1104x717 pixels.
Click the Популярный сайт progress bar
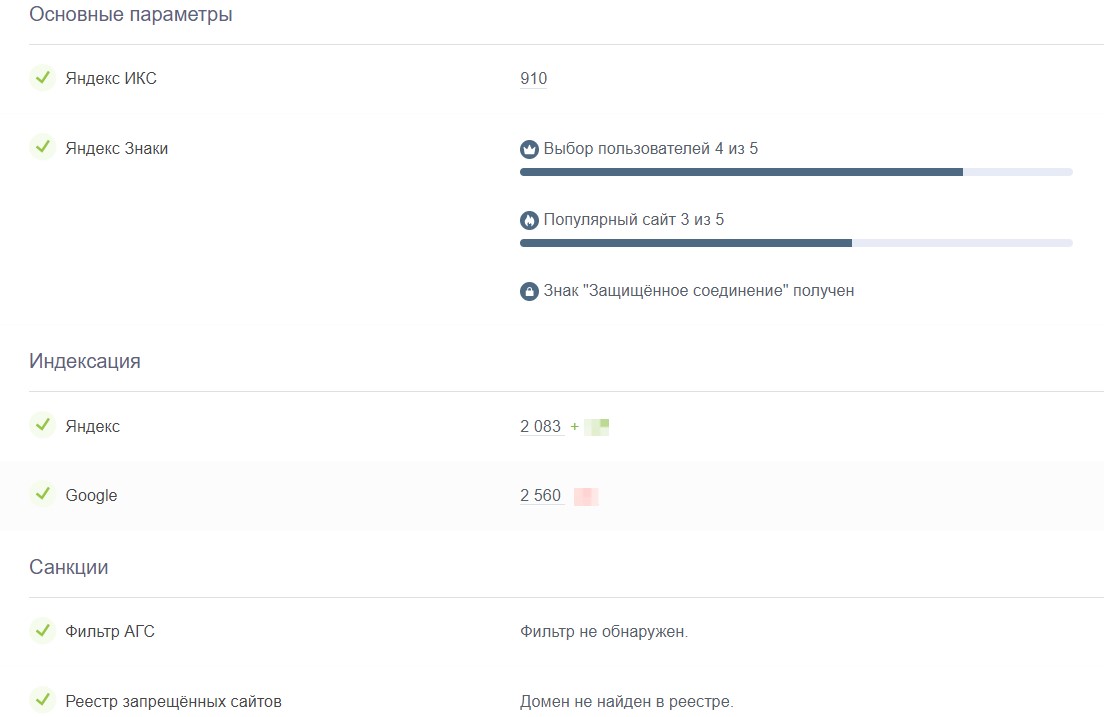(795, 243)
